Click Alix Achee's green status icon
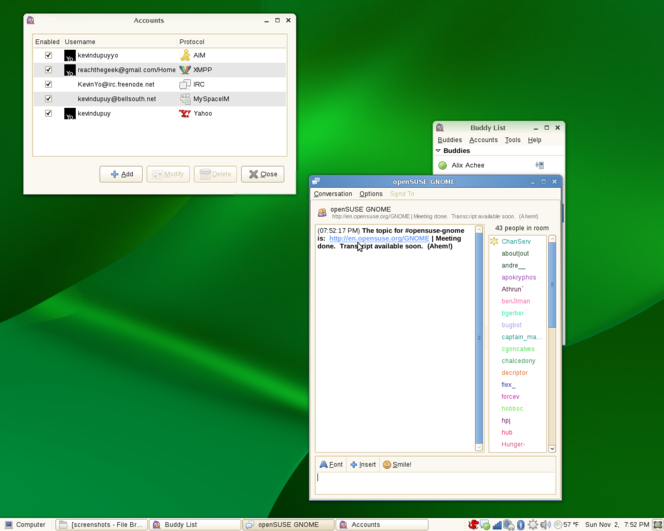 pyautogui.click(x=443, y=165)
